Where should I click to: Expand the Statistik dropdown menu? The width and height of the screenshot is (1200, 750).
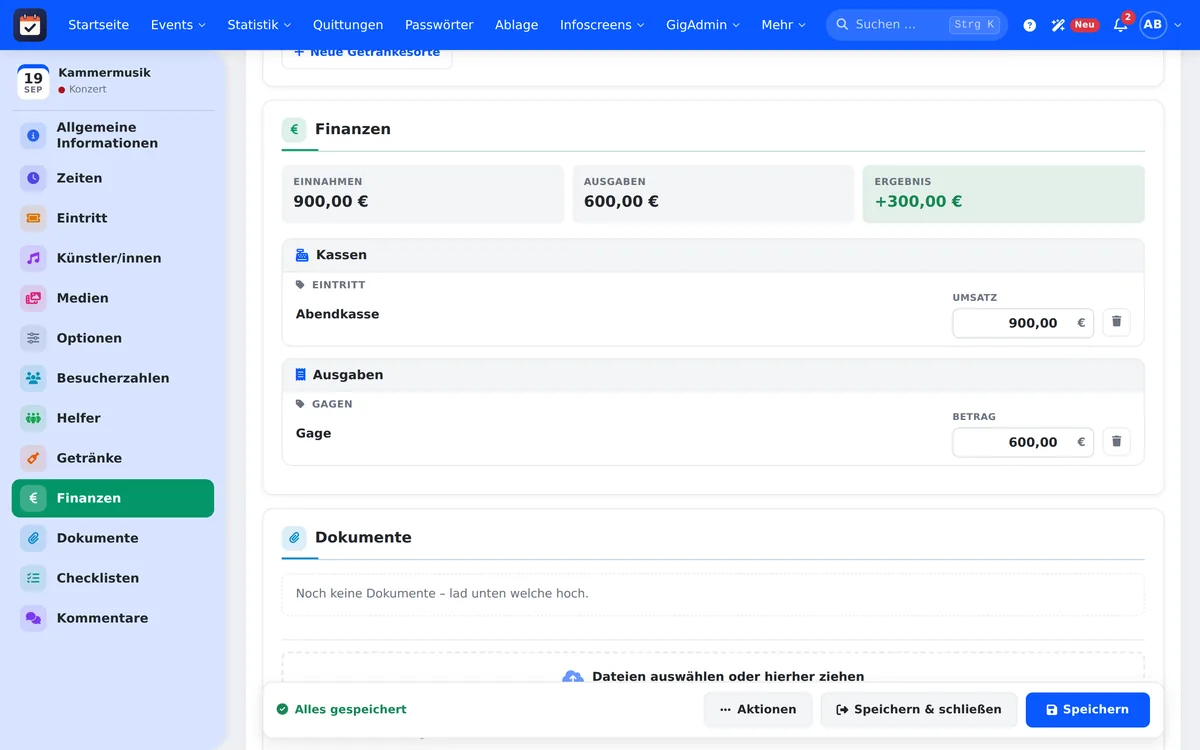[x=259, y=25]
